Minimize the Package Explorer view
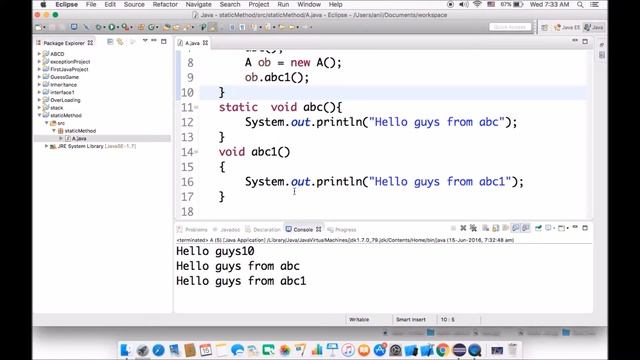Viewport: 640px width, 360px height. point(154,41)
